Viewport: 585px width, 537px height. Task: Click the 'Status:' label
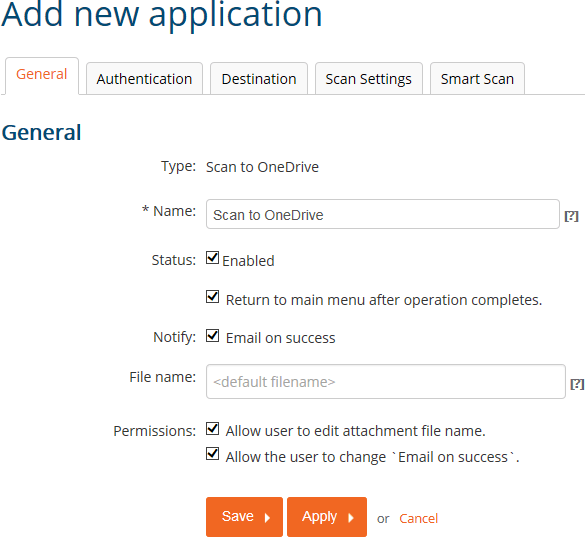(173, 260)
